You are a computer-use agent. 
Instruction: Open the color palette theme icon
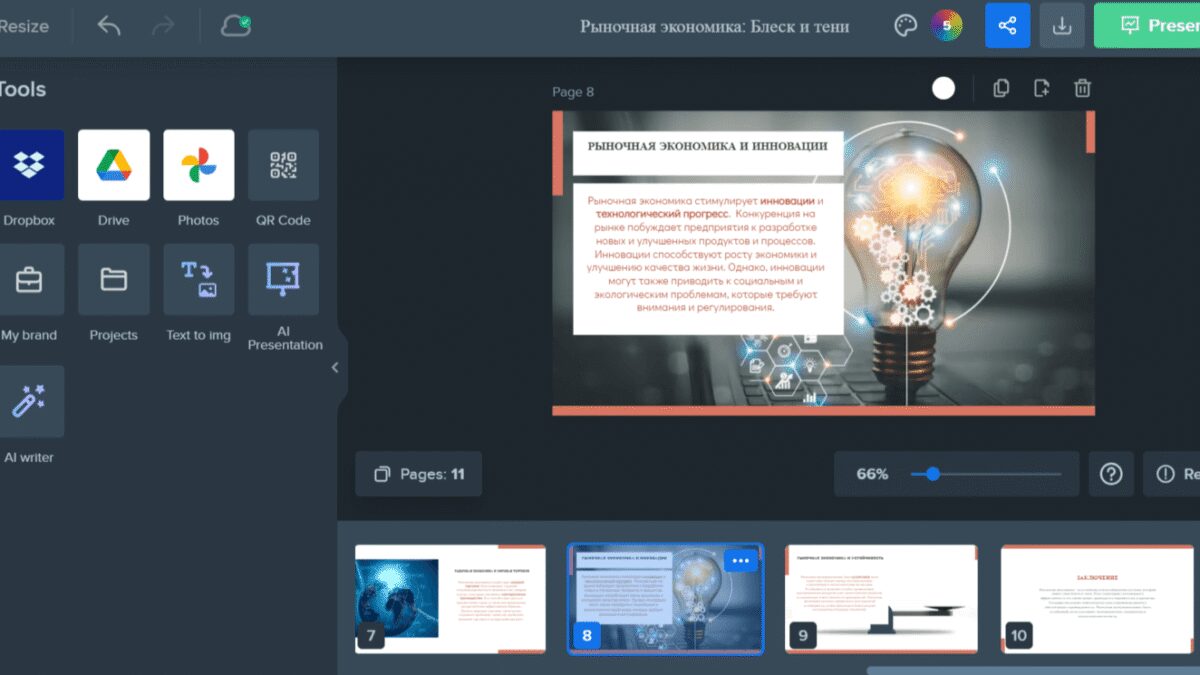coord(905,26)
